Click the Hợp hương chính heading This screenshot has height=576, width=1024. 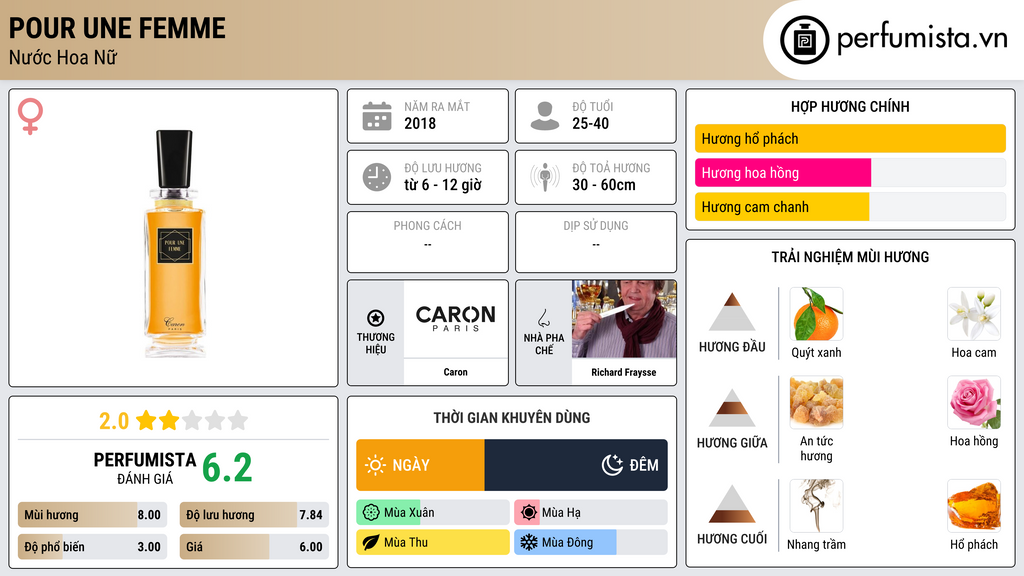click(850, 106)
